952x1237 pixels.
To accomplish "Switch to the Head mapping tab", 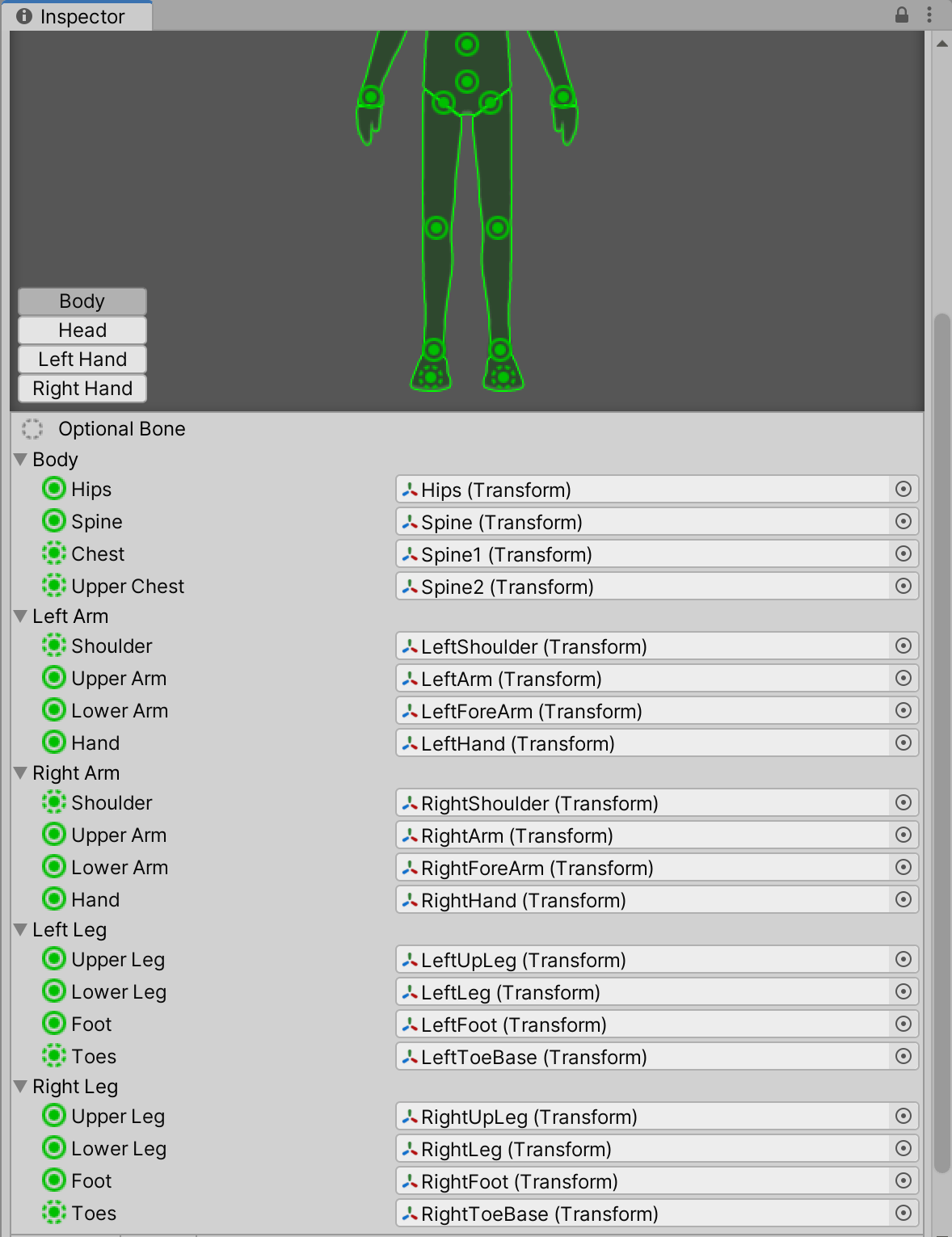I will tap(82, 330).
